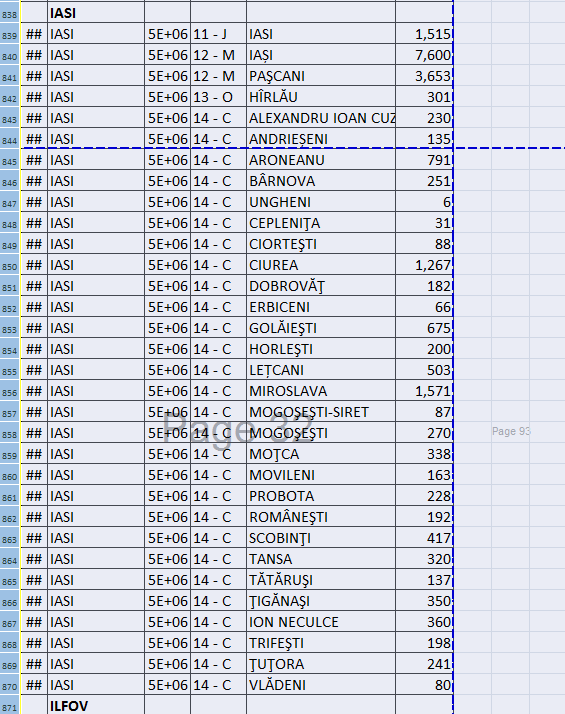Select the 11 - J code cell
Viewport: 565px width, 714px height.
point(219,34)
